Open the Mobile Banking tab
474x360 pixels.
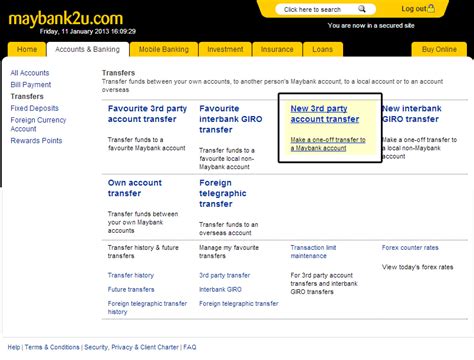(x=164, y=49)
